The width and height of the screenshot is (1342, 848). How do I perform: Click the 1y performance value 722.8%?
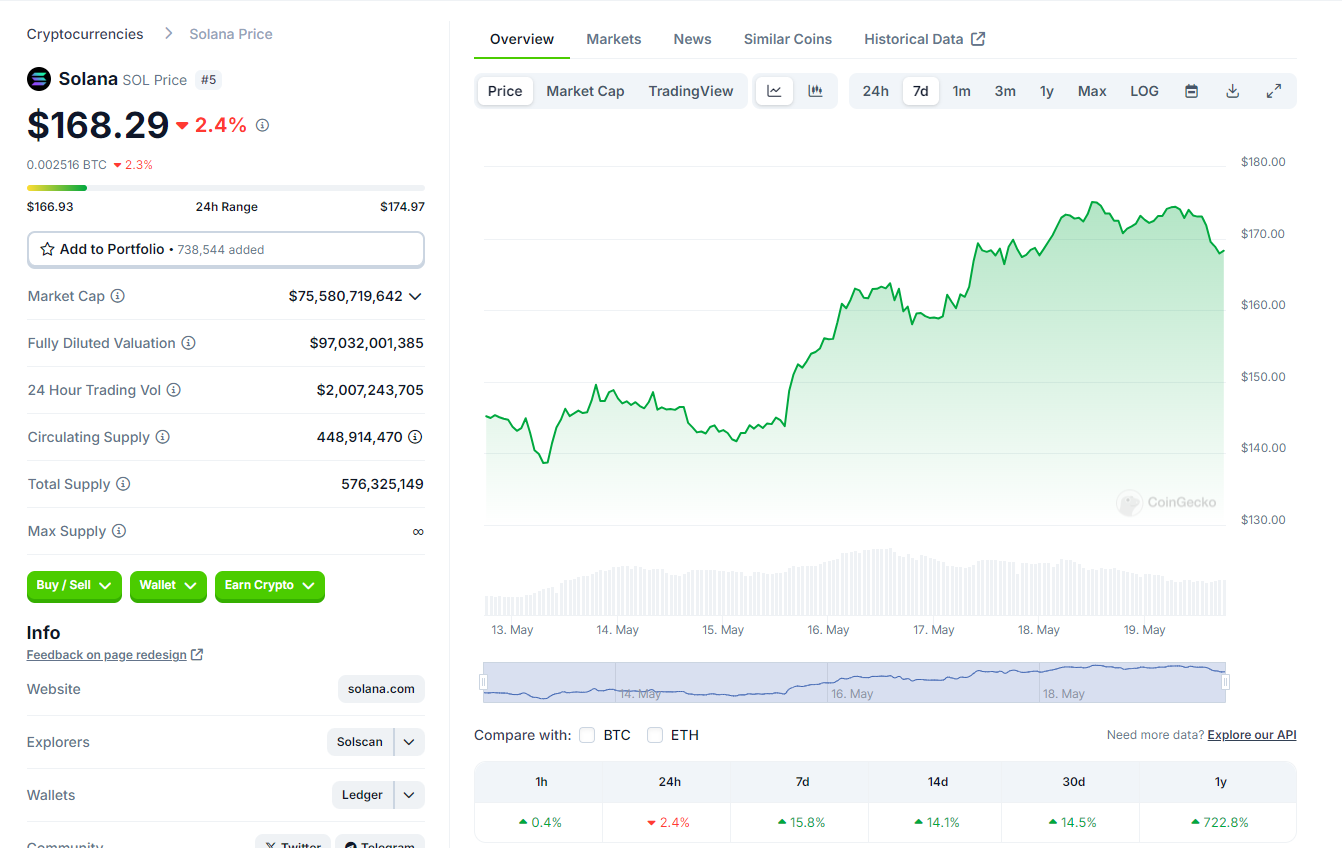click(1220, 822)
